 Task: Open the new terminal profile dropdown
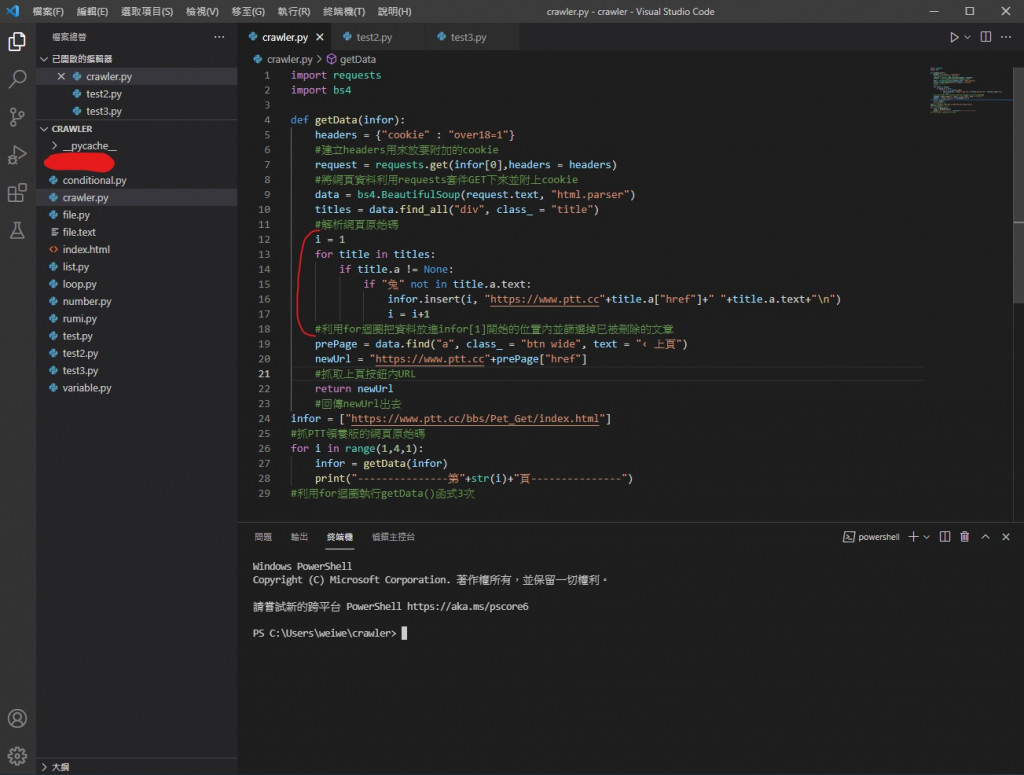click(x=926, y=537)
